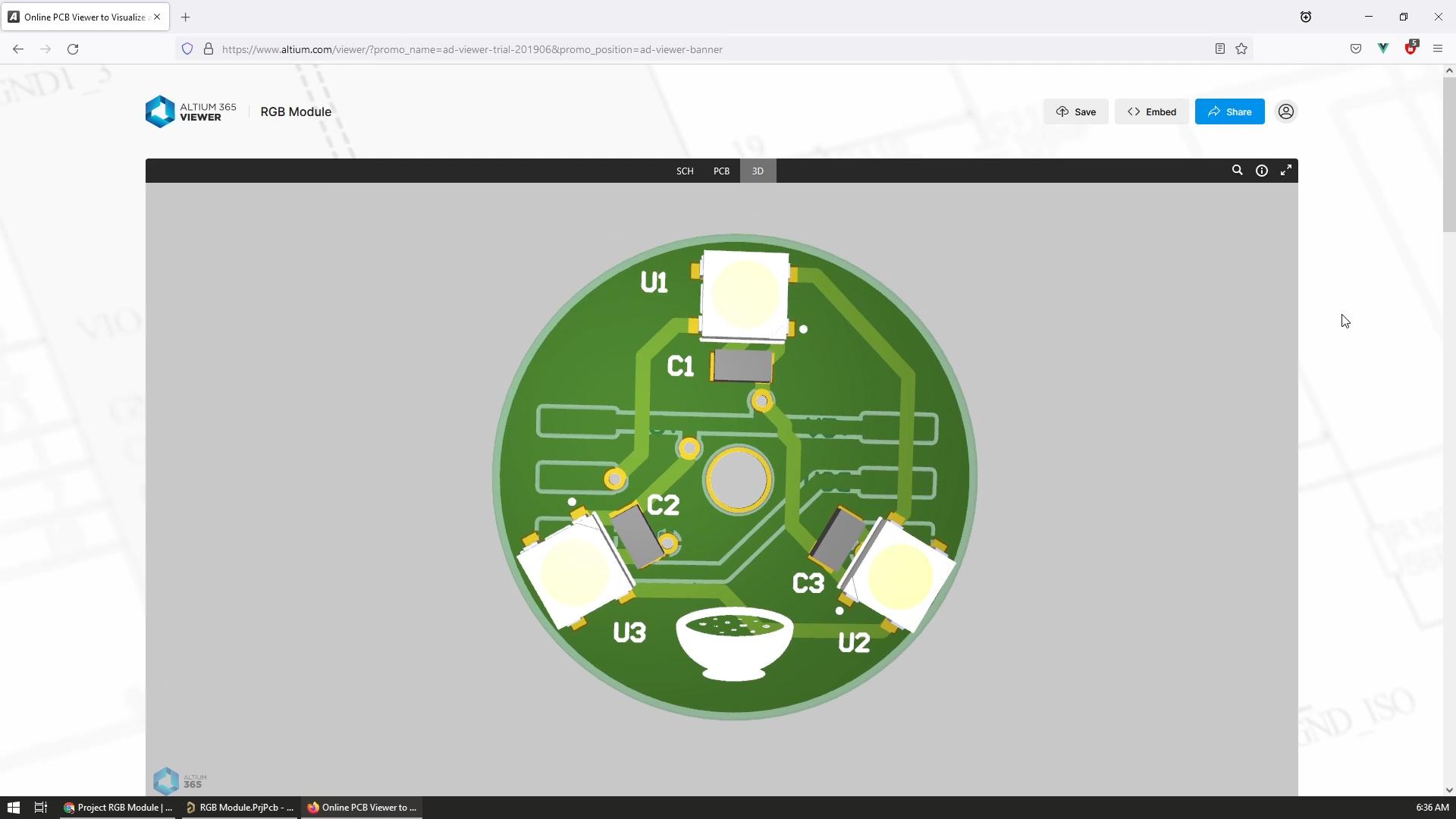Click the Altium 365 Viewer logo
The height and width of the screenshot is (819, 1456).
point(190,112)
